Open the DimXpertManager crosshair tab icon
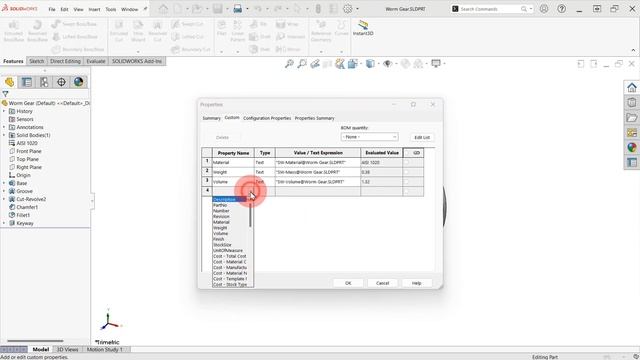Image resolution: width=640 pixels, height=360 pixels. click(x=61, y=82)
